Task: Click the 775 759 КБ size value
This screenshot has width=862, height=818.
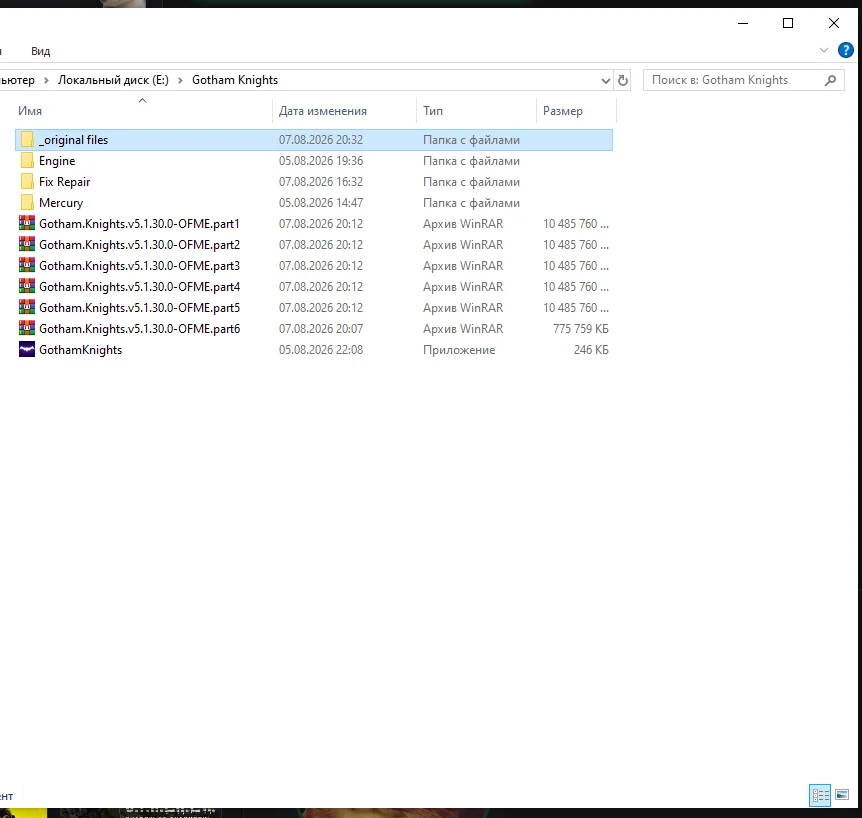Action: (x=581, y=329)
